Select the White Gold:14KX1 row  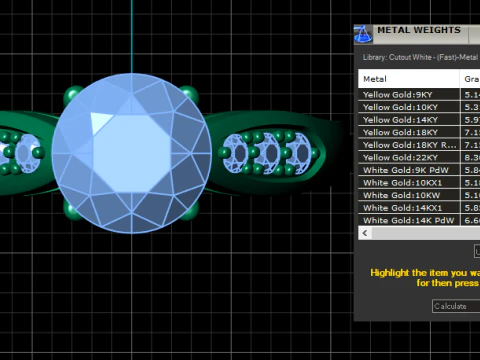419,208
